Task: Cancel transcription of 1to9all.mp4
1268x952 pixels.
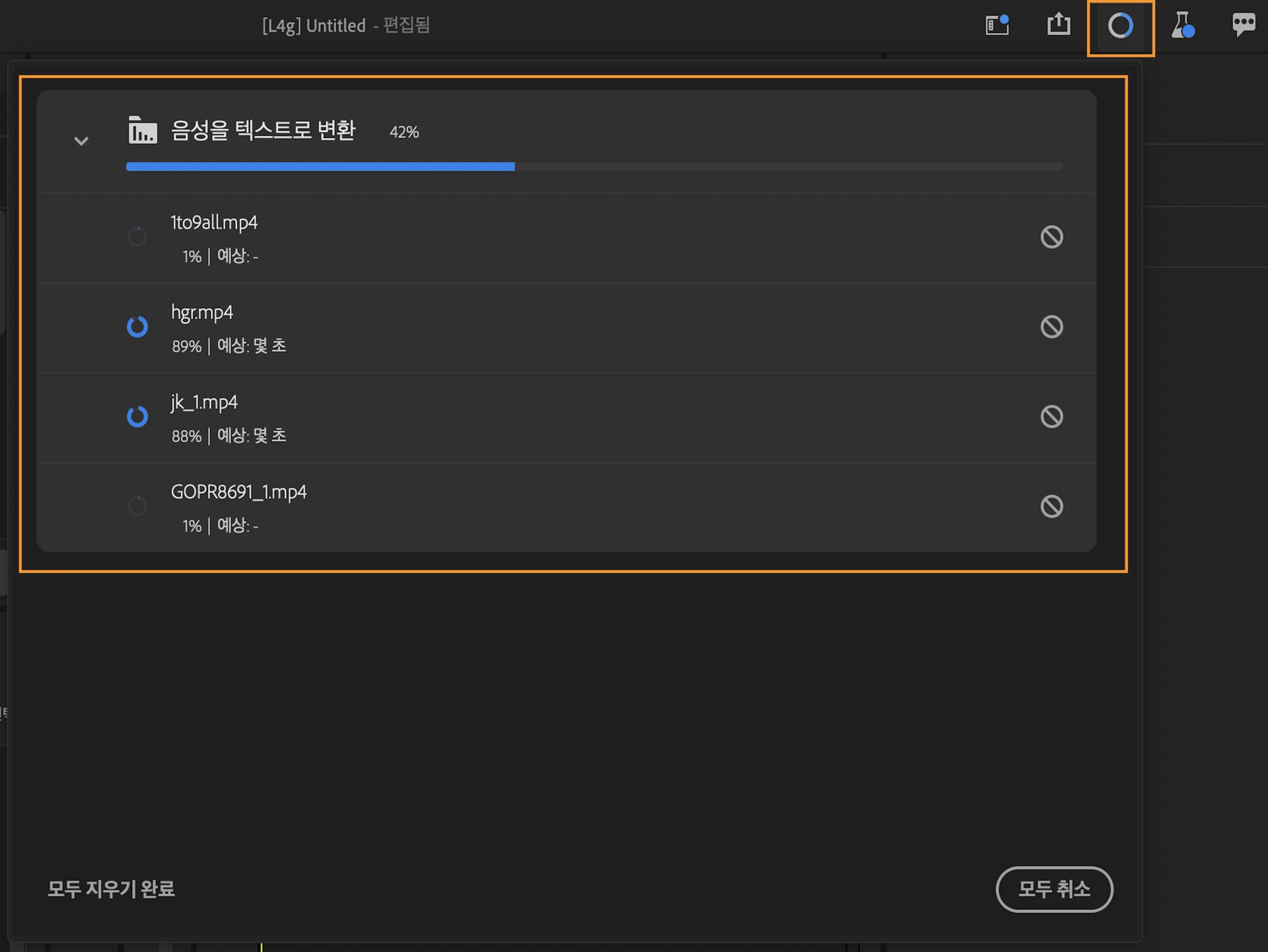Action: coord(1052,237)
